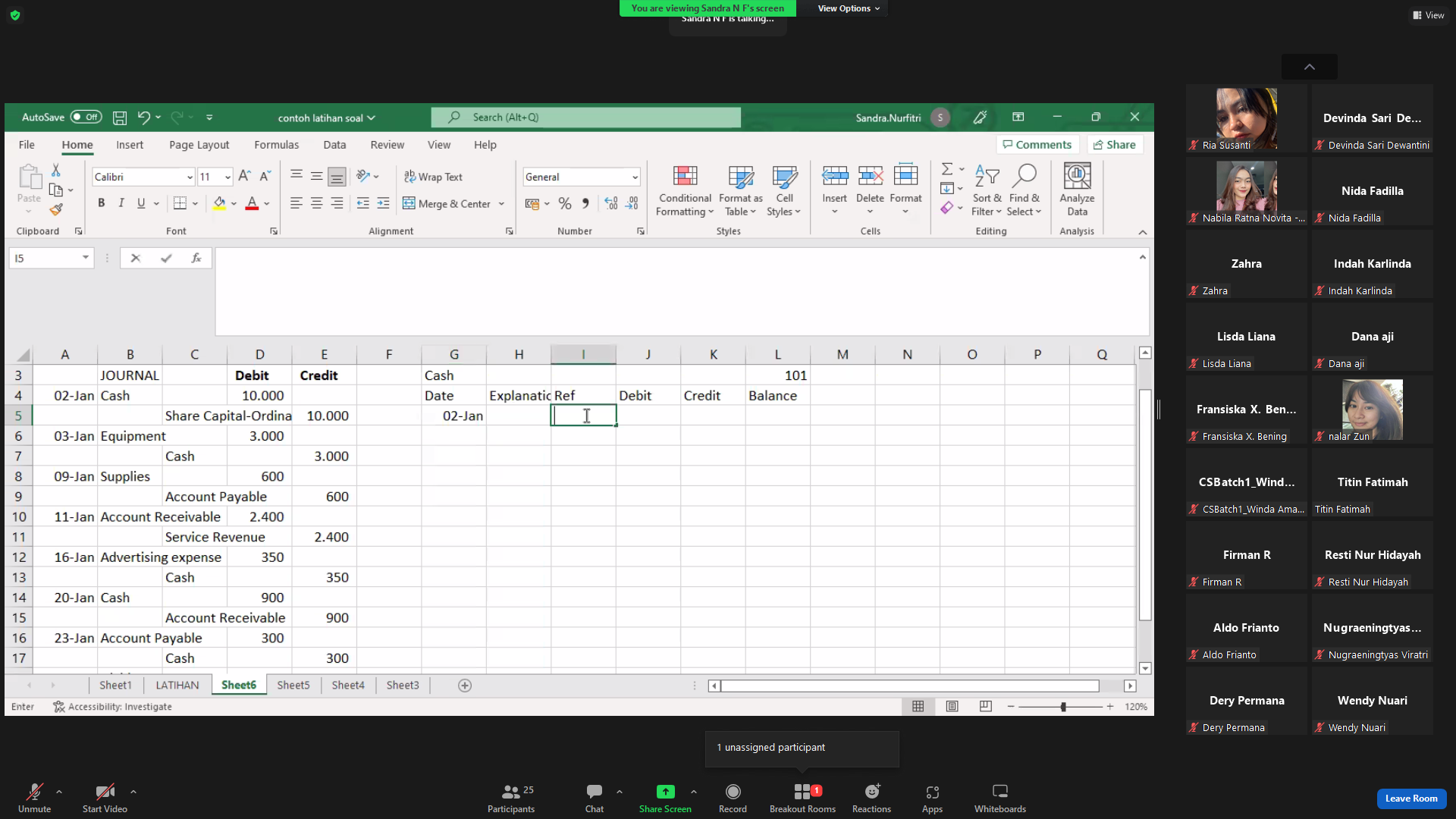Open Zoom Breakout Rooms

(x=802, y=798)
